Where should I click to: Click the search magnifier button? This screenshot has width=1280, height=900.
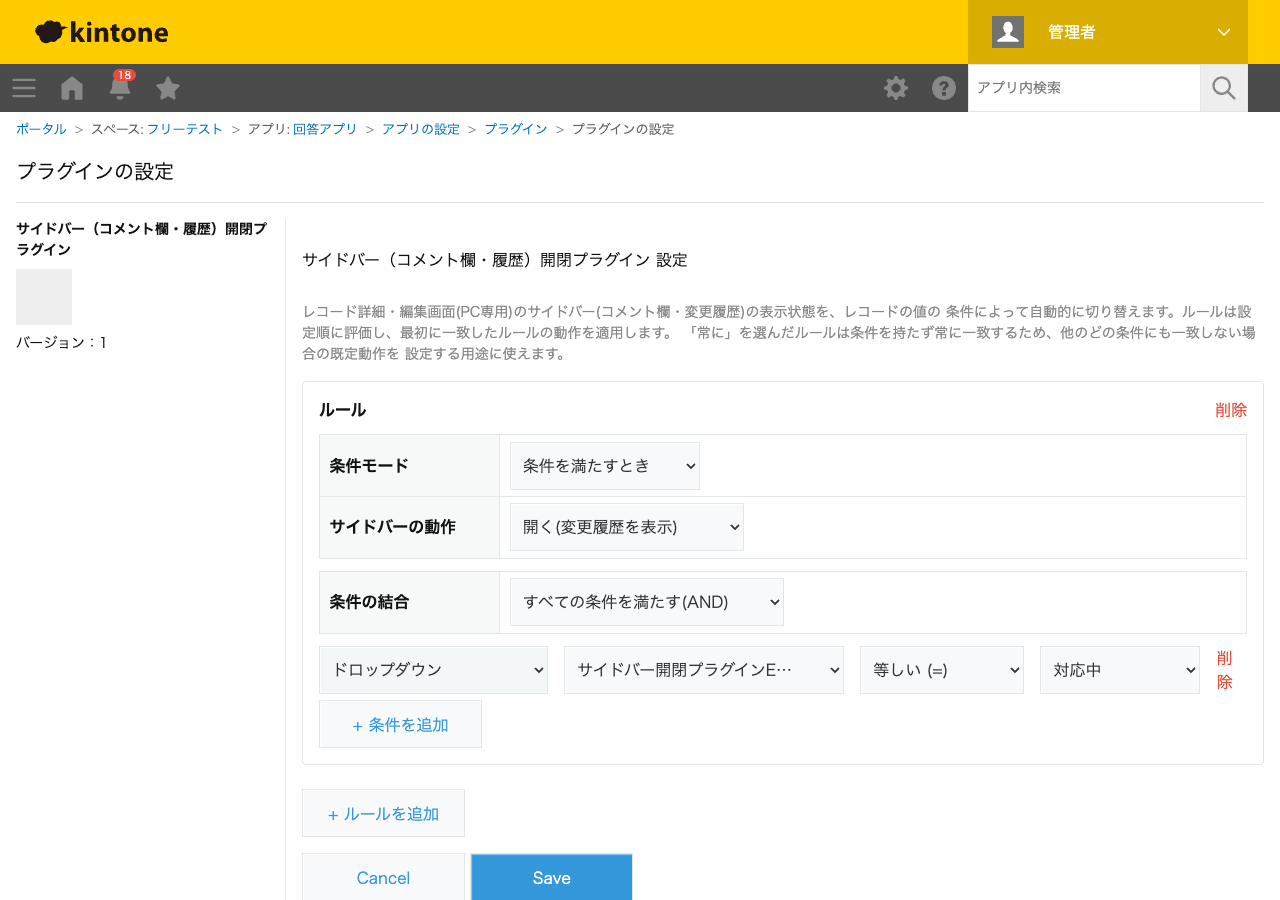pos(1224,88)
